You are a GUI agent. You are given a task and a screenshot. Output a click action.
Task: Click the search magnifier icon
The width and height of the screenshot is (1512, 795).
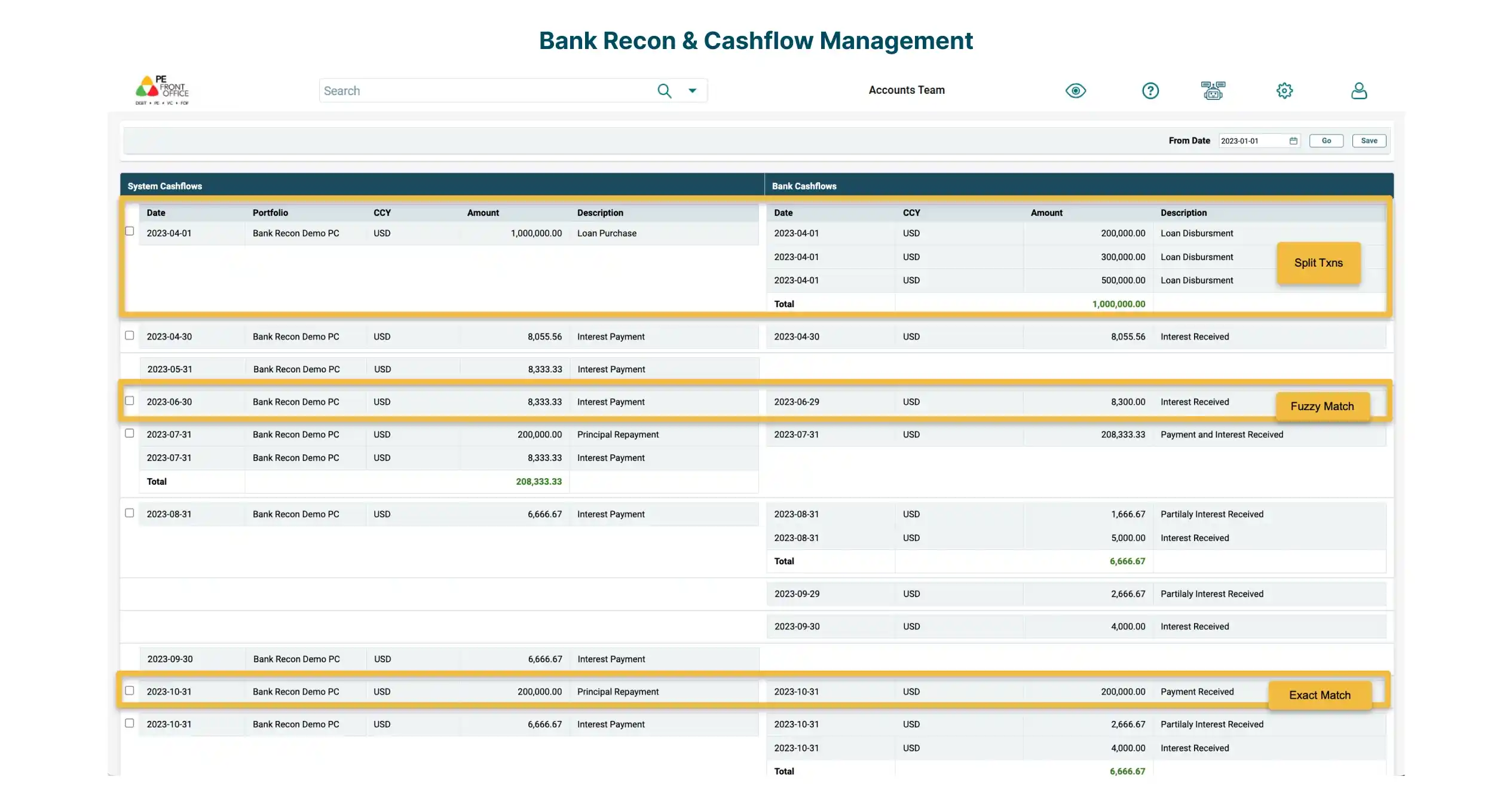tap(664, 91)
